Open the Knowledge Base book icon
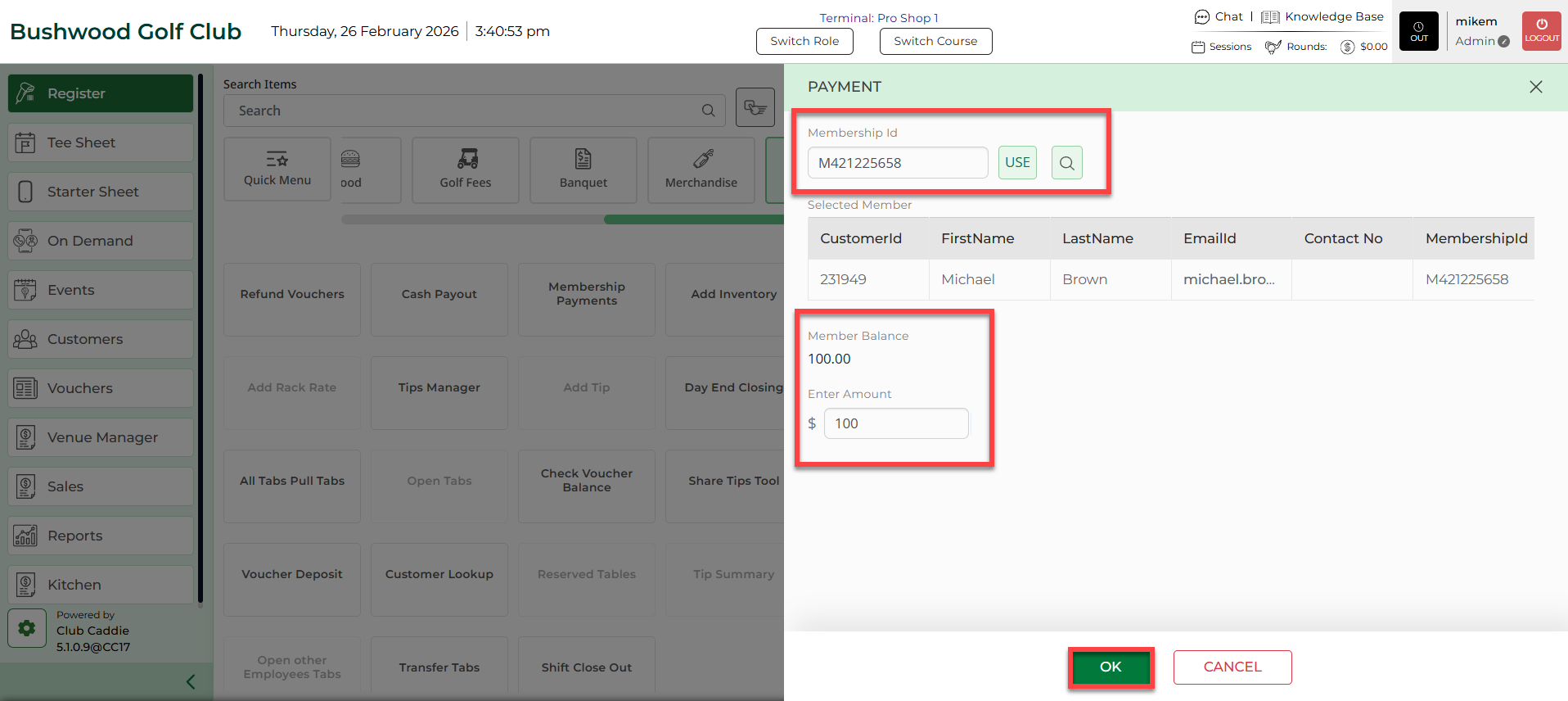 tap(1270, 17)
